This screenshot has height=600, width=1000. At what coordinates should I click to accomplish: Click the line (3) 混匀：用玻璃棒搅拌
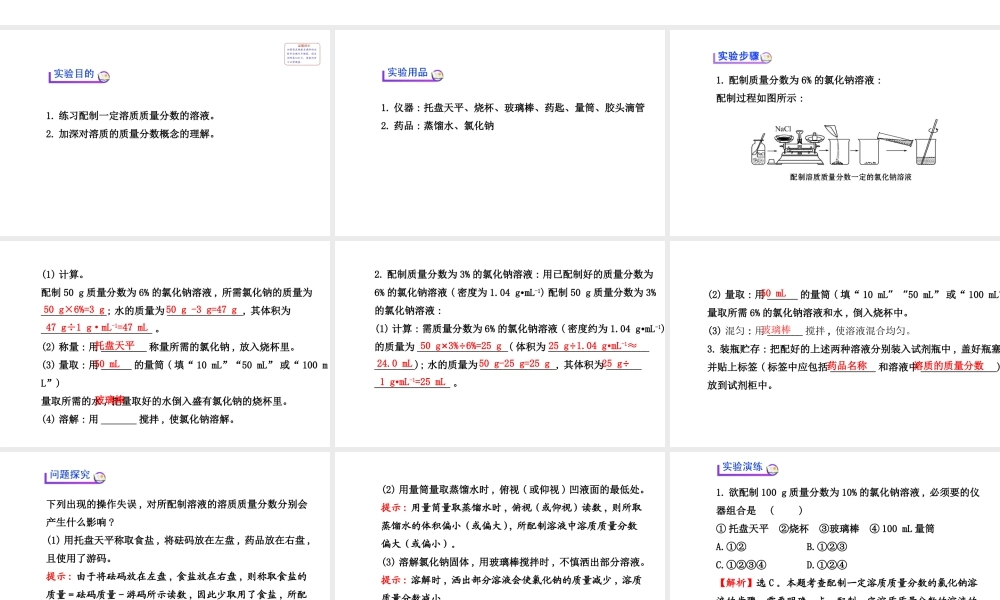[809, 330]
